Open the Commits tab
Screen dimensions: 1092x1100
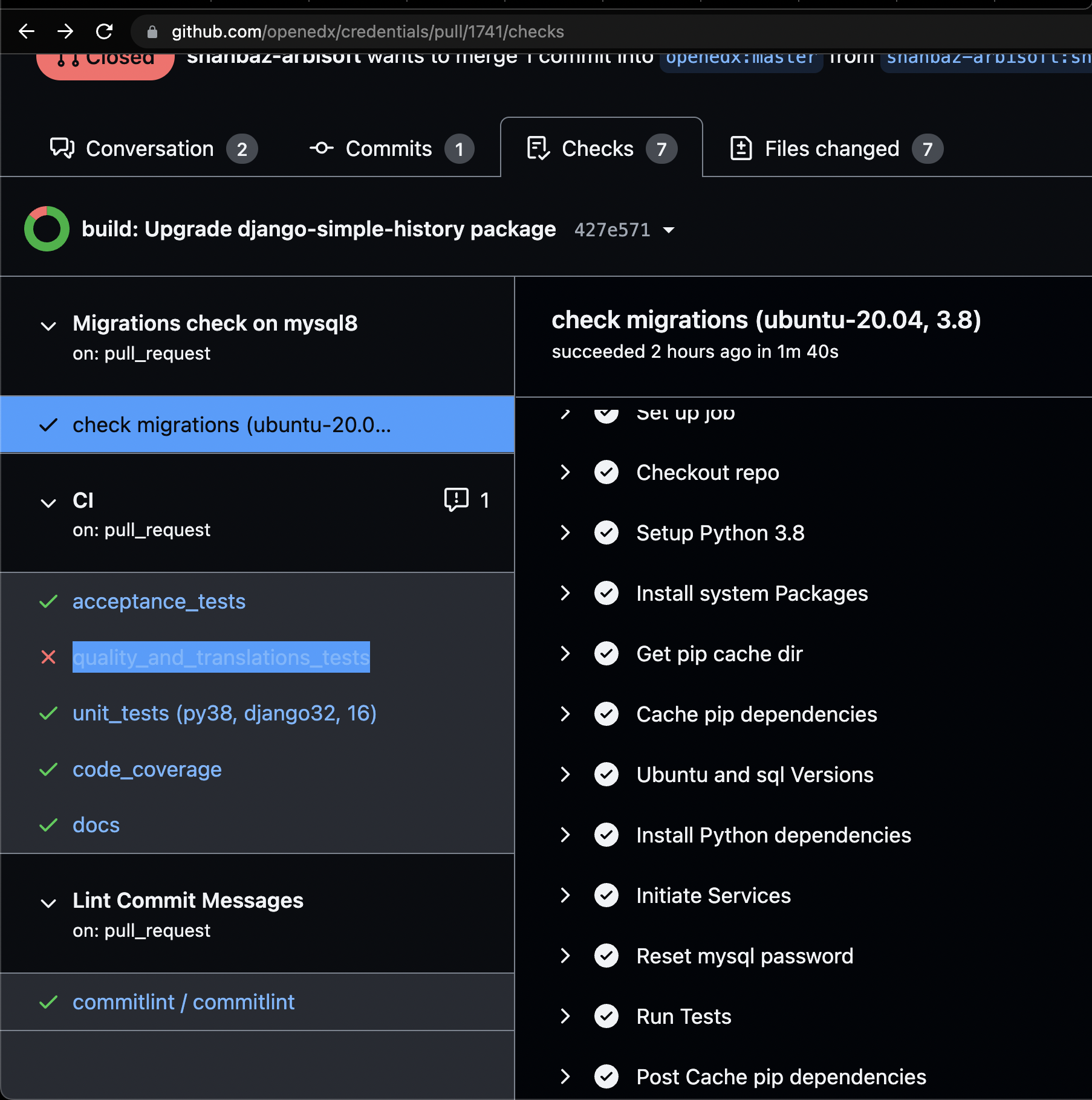pos(392,149)
